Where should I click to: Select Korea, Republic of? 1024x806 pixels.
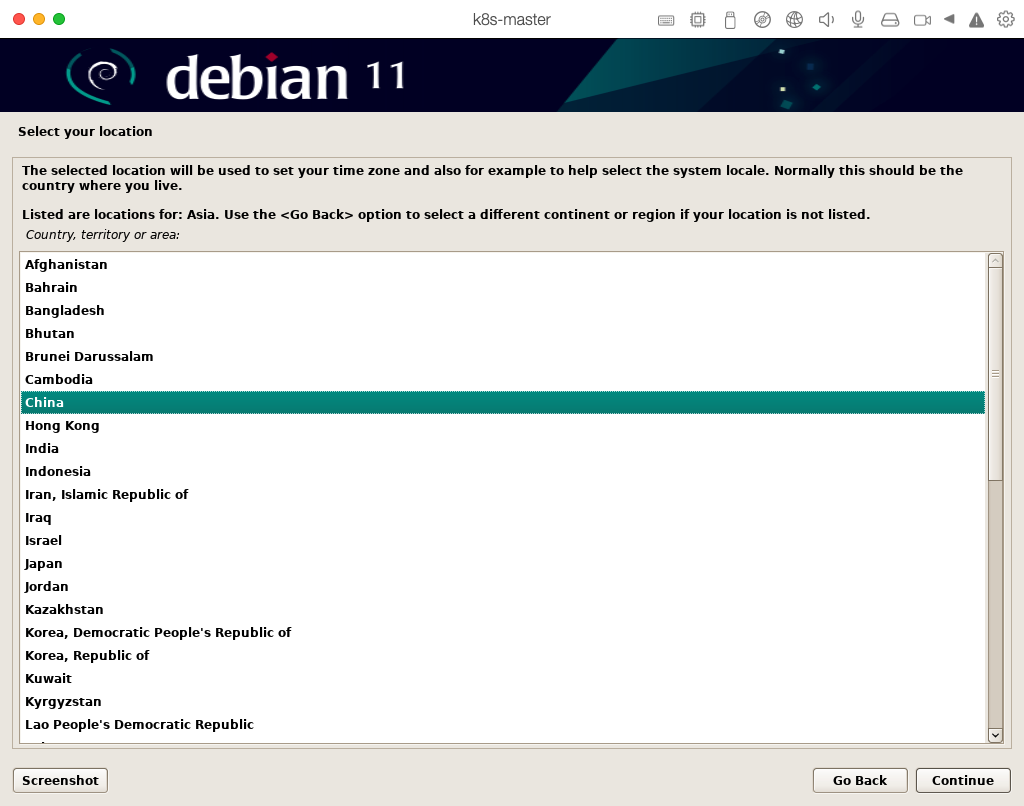click(502, 655)
